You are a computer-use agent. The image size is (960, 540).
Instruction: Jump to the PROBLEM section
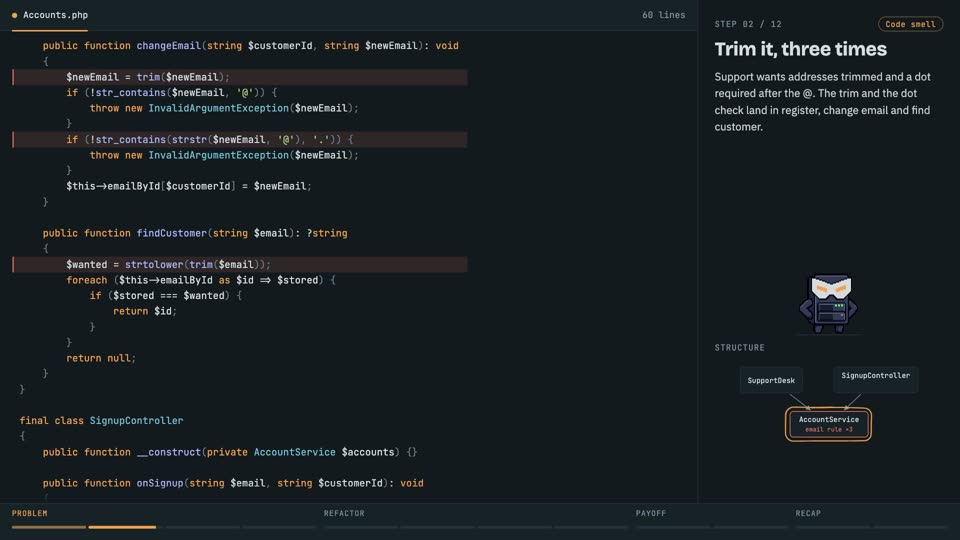[x=29, y=513]
